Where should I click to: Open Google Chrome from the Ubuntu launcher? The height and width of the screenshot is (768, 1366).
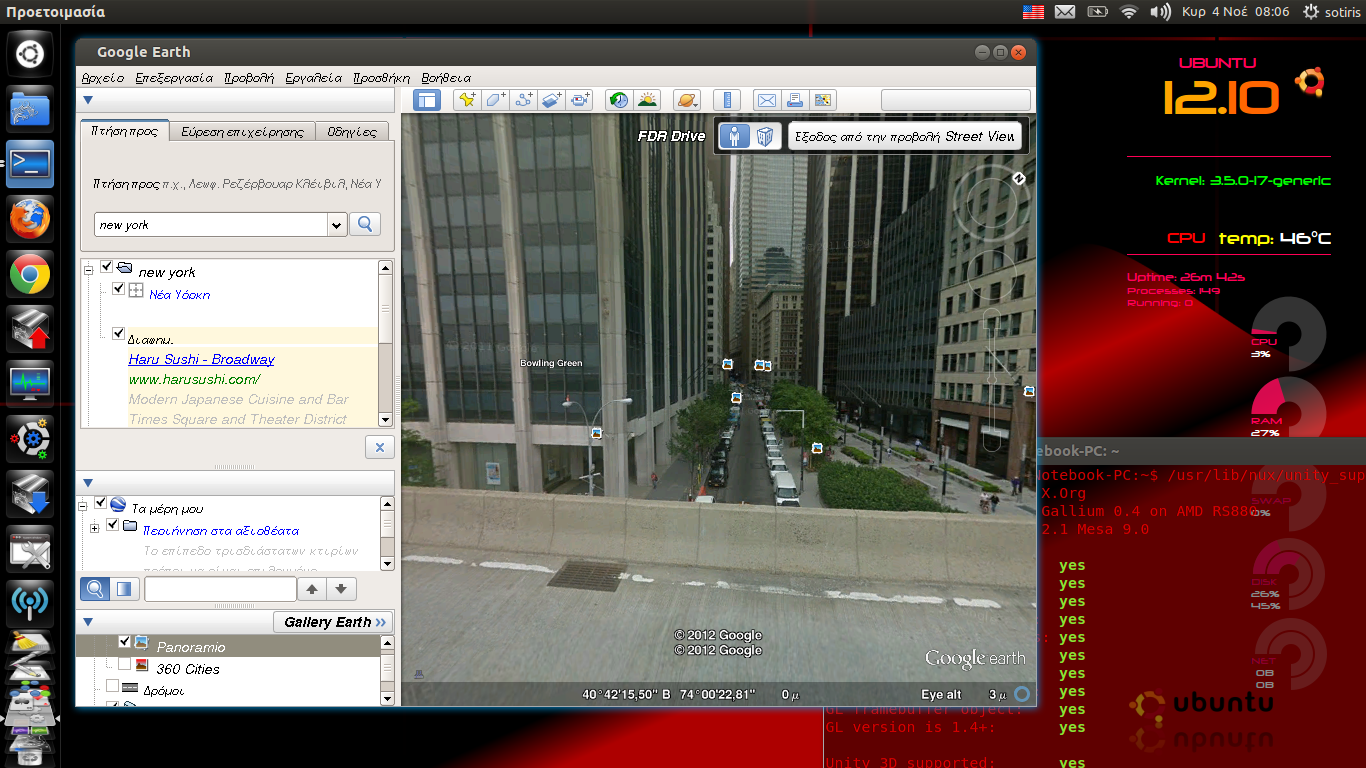(x=30, y=273)
